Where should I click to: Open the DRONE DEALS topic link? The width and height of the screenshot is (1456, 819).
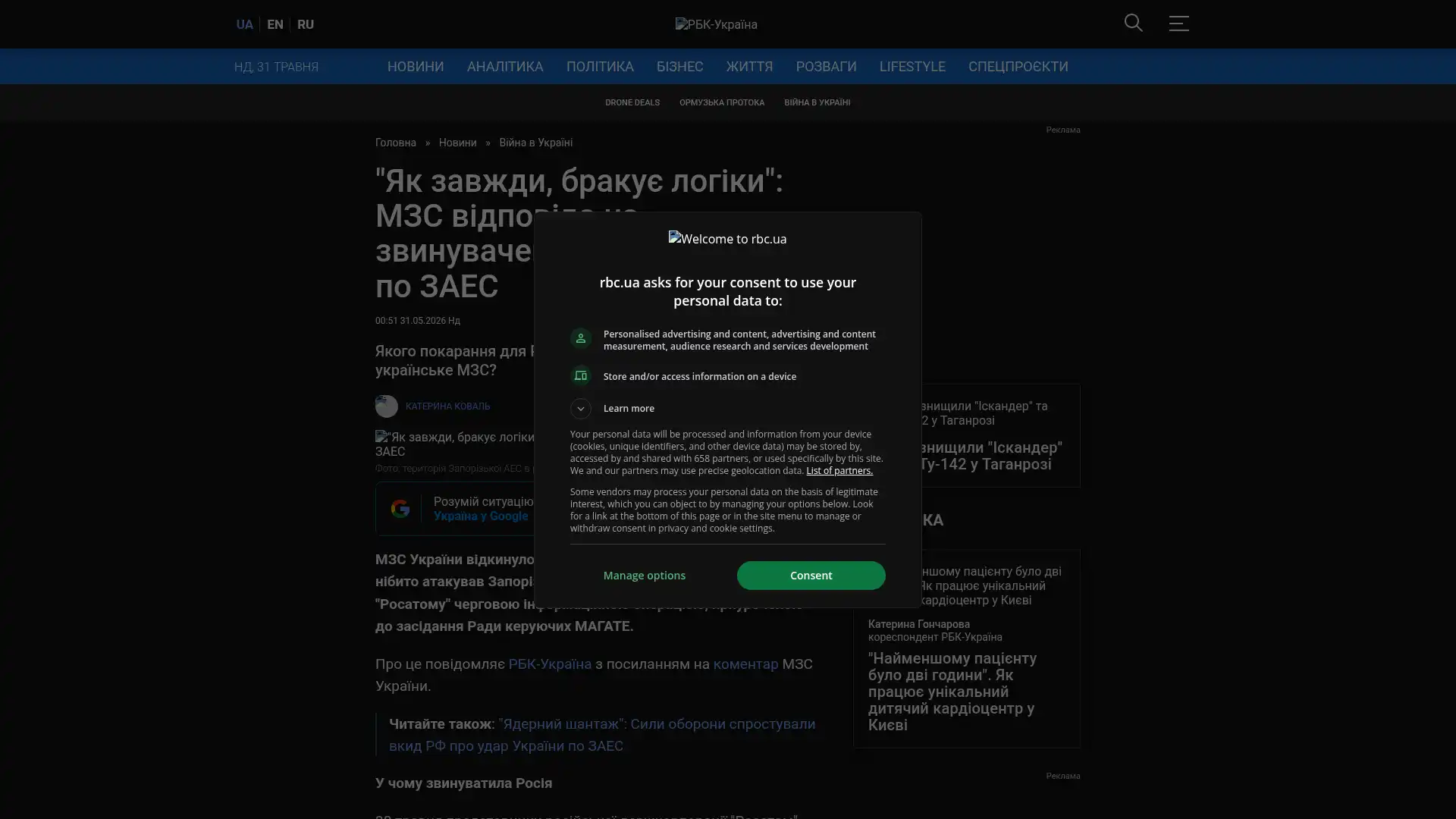[x=632, y=102]
